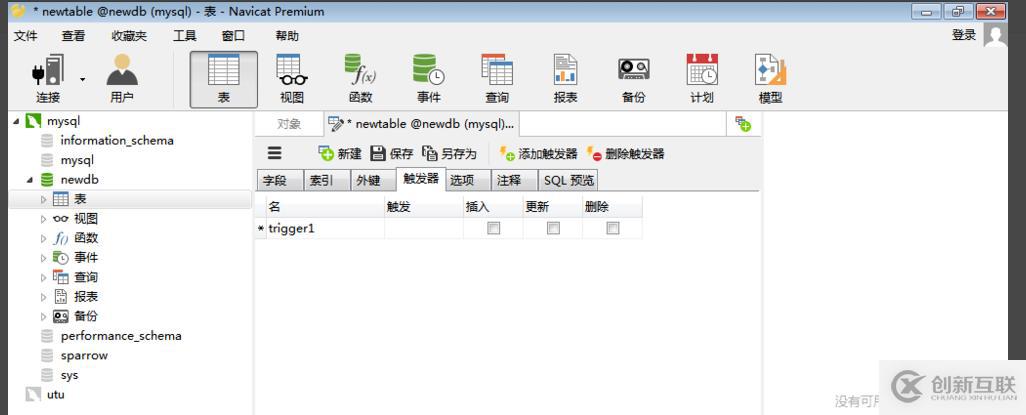Open the 计划 schedule toolbar icon
This screenshot has width=1026, height=415.
click(x=702, y=79)
